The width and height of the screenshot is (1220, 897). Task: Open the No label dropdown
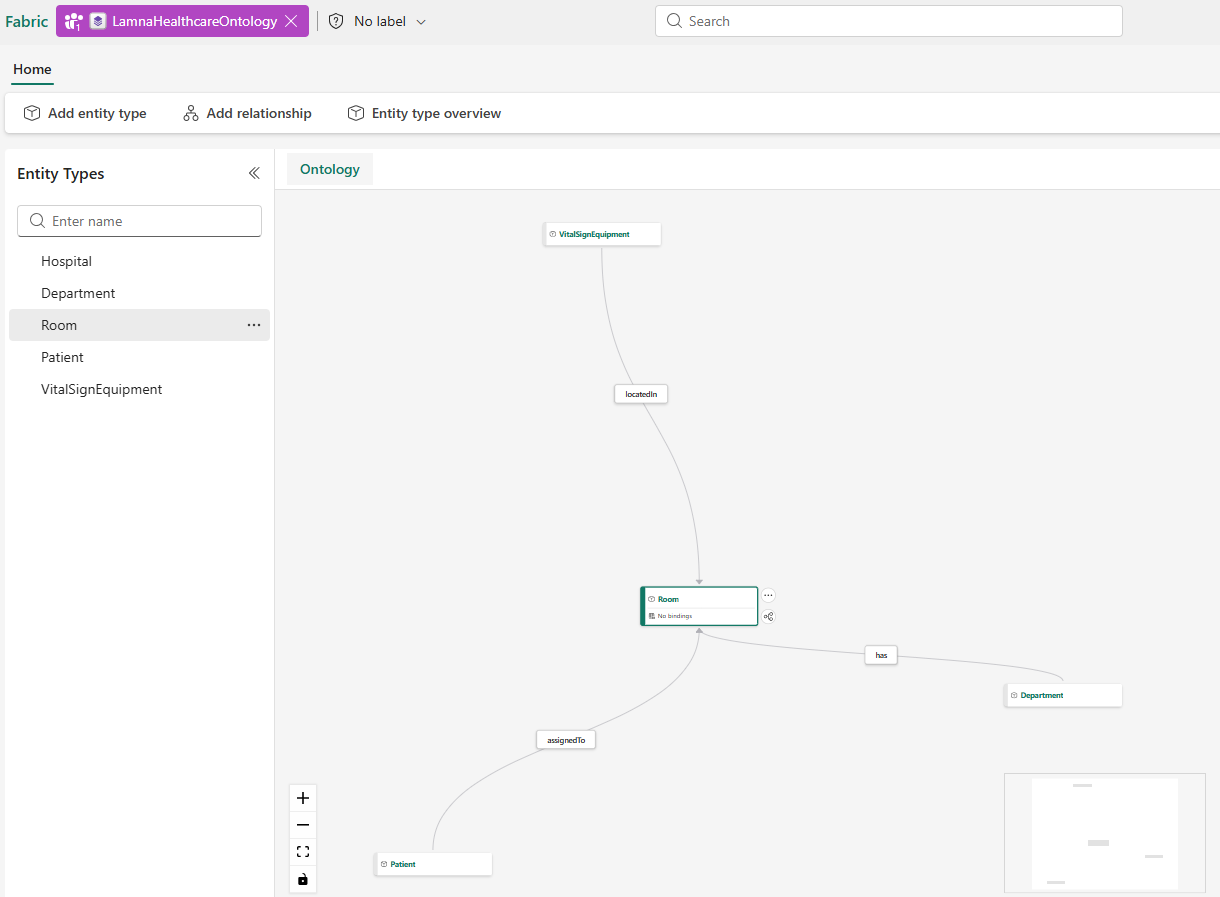click(x=390, y=20)
